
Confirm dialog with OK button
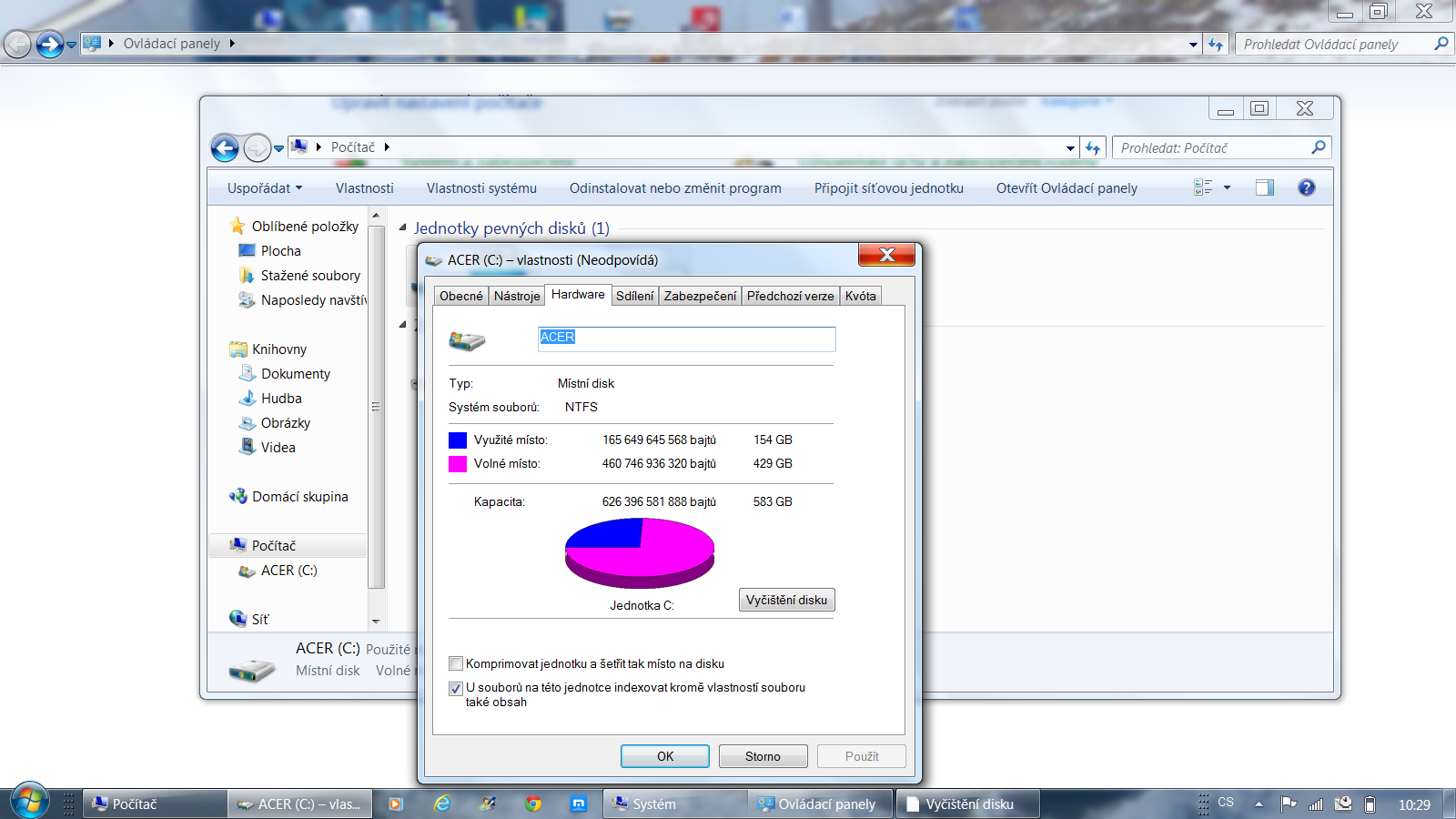point(665,756)
